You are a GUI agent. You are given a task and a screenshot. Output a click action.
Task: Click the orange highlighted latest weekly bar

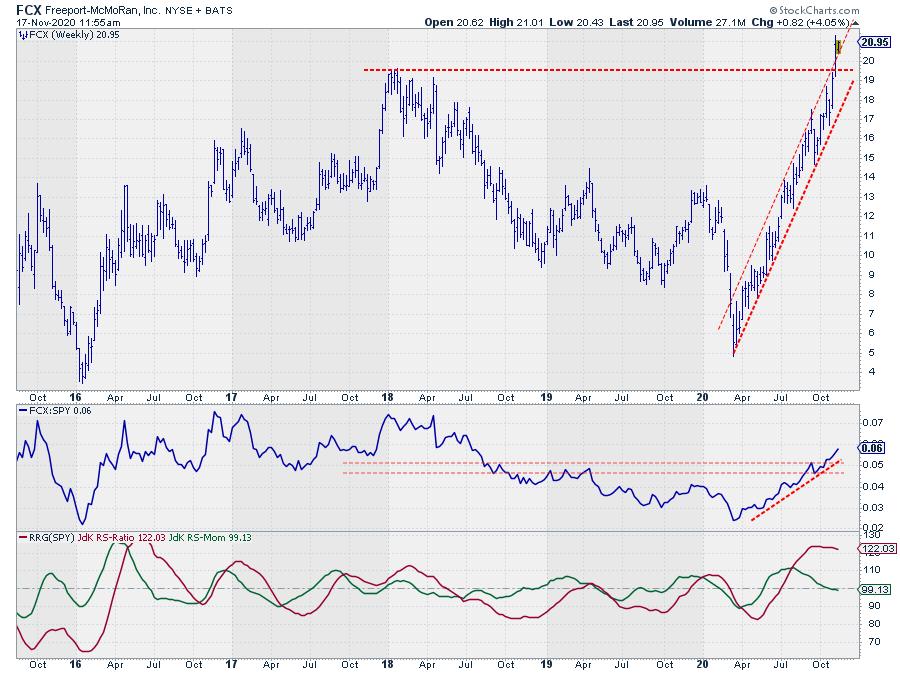[x=838, y=44]
